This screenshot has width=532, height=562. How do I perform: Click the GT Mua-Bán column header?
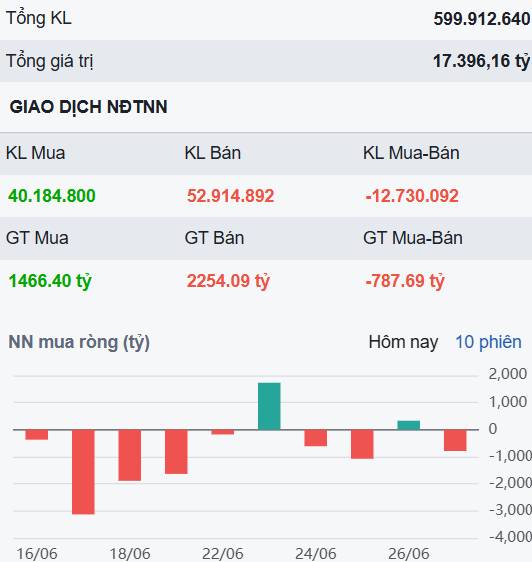pyautogui.click(x=413, y=238)
